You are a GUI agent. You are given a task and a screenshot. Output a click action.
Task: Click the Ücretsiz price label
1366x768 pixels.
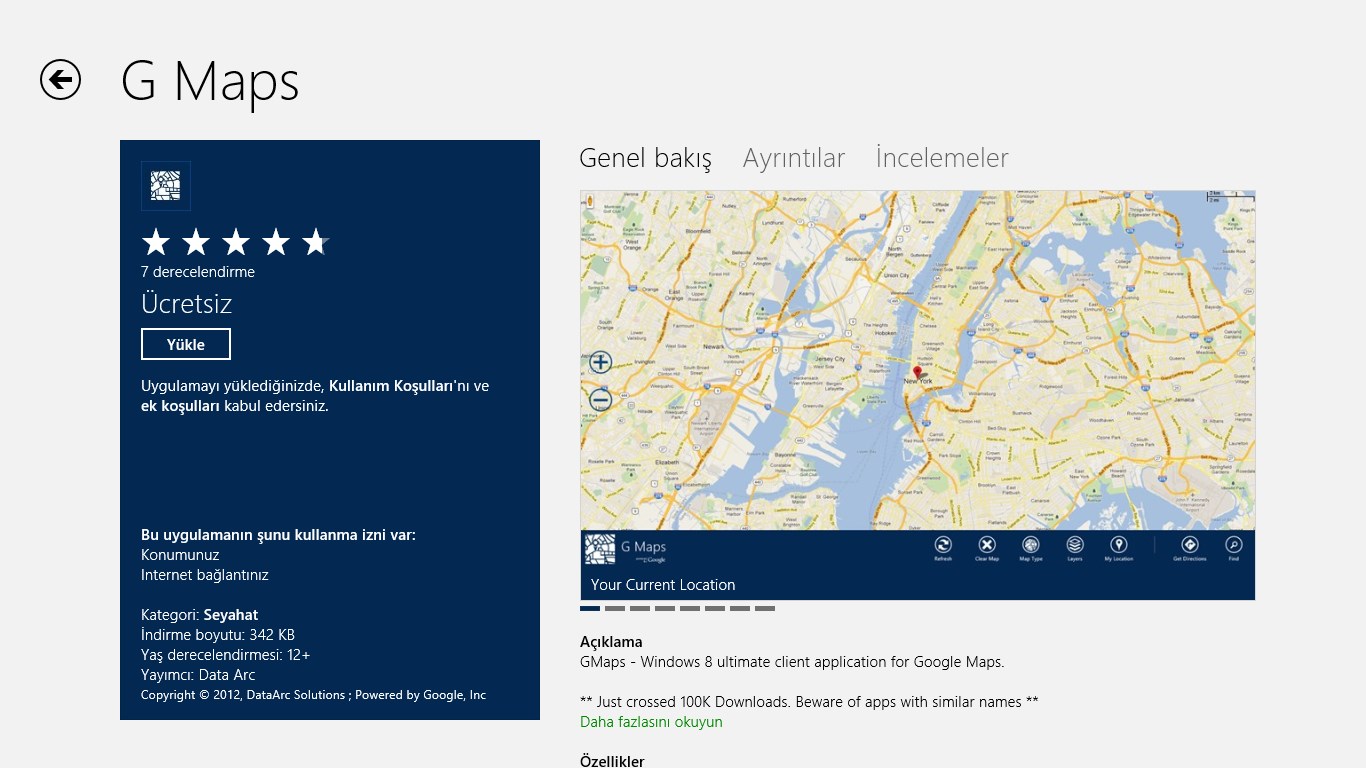pos(186,304)
